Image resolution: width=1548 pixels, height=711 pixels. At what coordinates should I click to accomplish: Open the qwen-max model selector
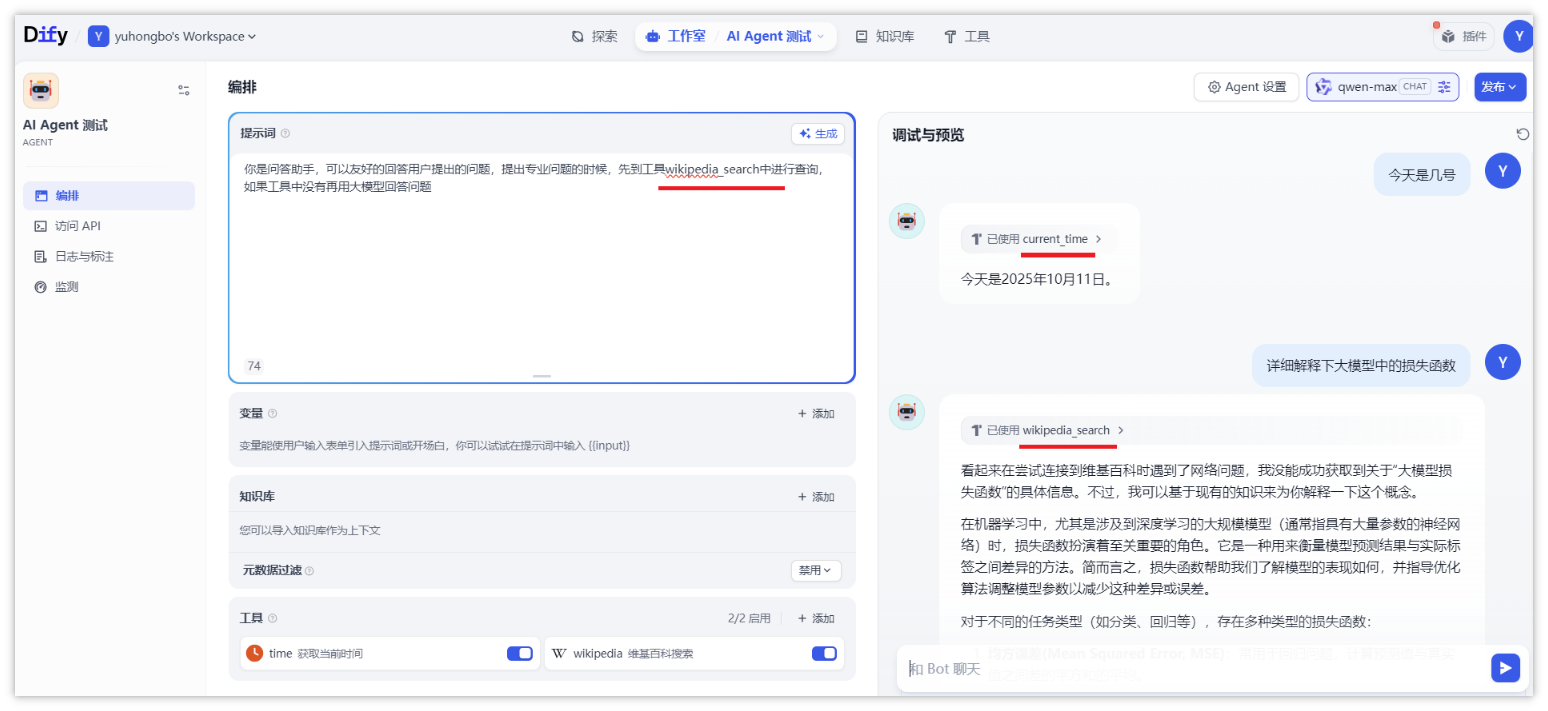pyautogui.click(x=1382, y=87)
